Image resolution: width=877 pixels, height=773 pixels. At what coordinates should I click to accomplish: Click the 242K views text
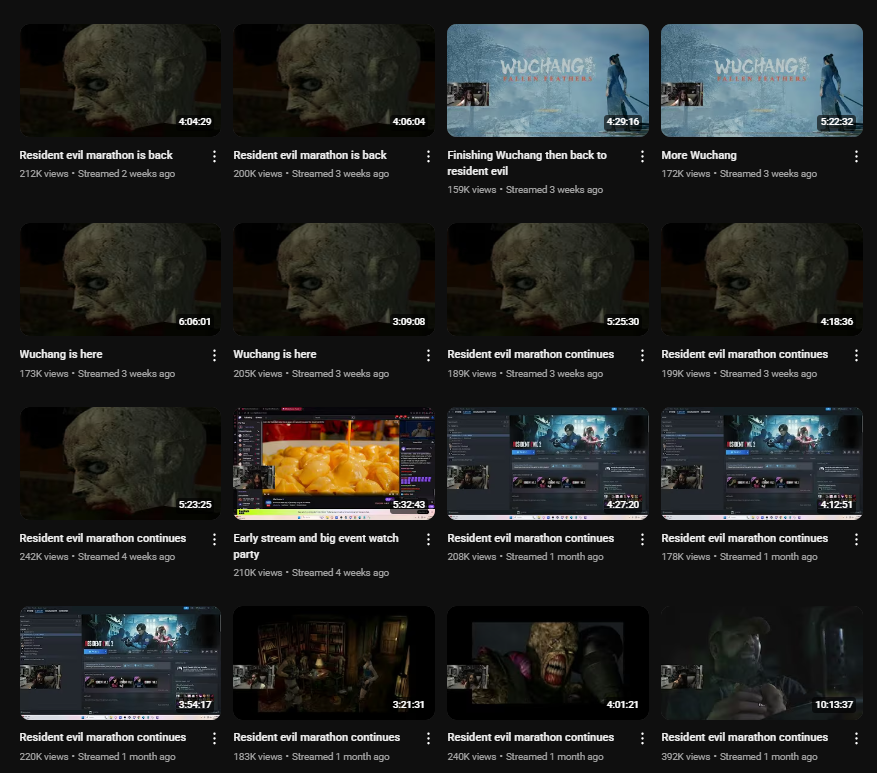(x=44, y=557)
